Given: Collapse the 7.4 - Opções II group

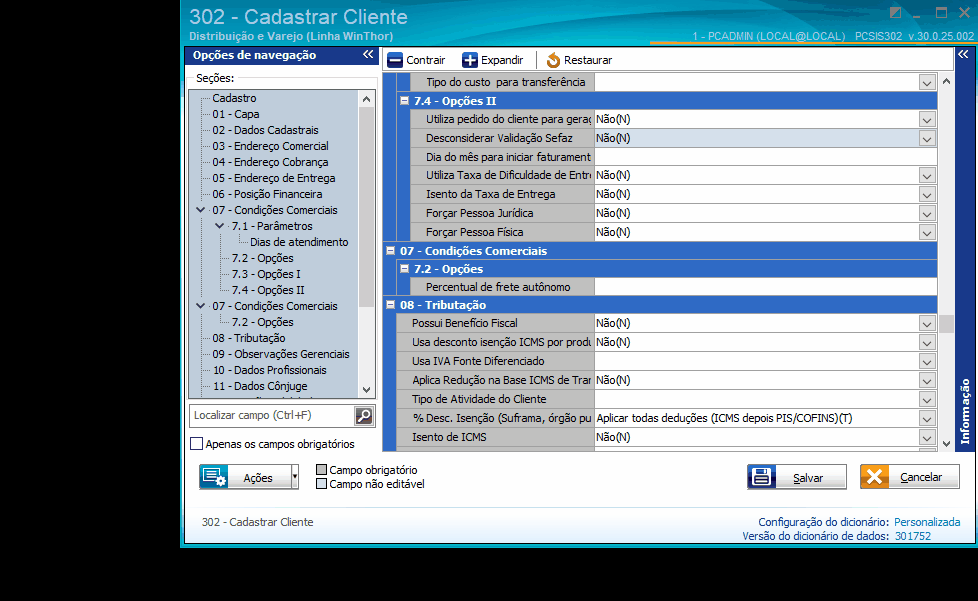Looking at the screenshot, I should coord(404,100).
